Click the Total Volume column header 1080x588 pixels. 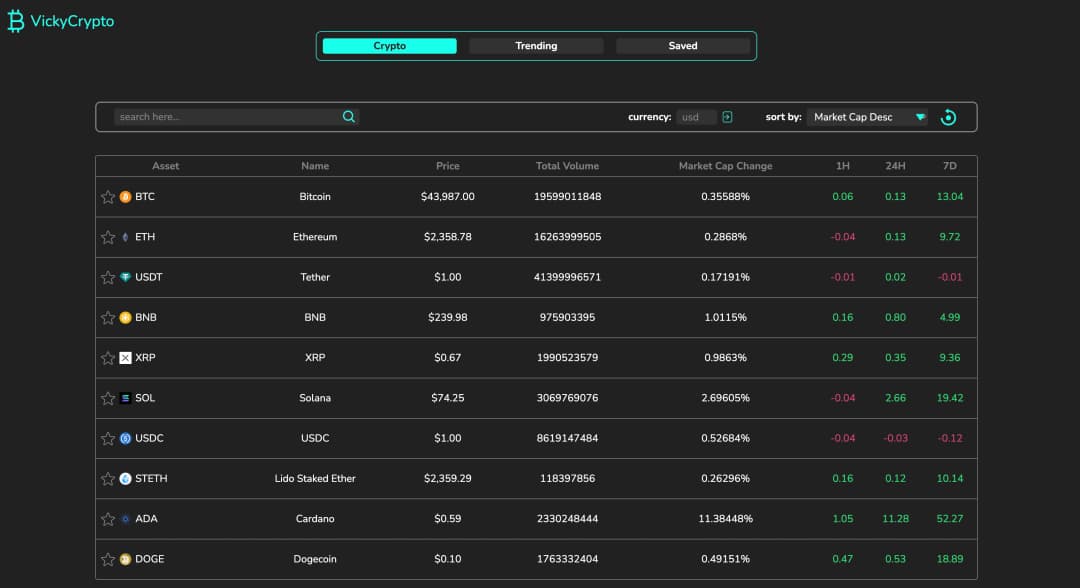coord(568,166)
